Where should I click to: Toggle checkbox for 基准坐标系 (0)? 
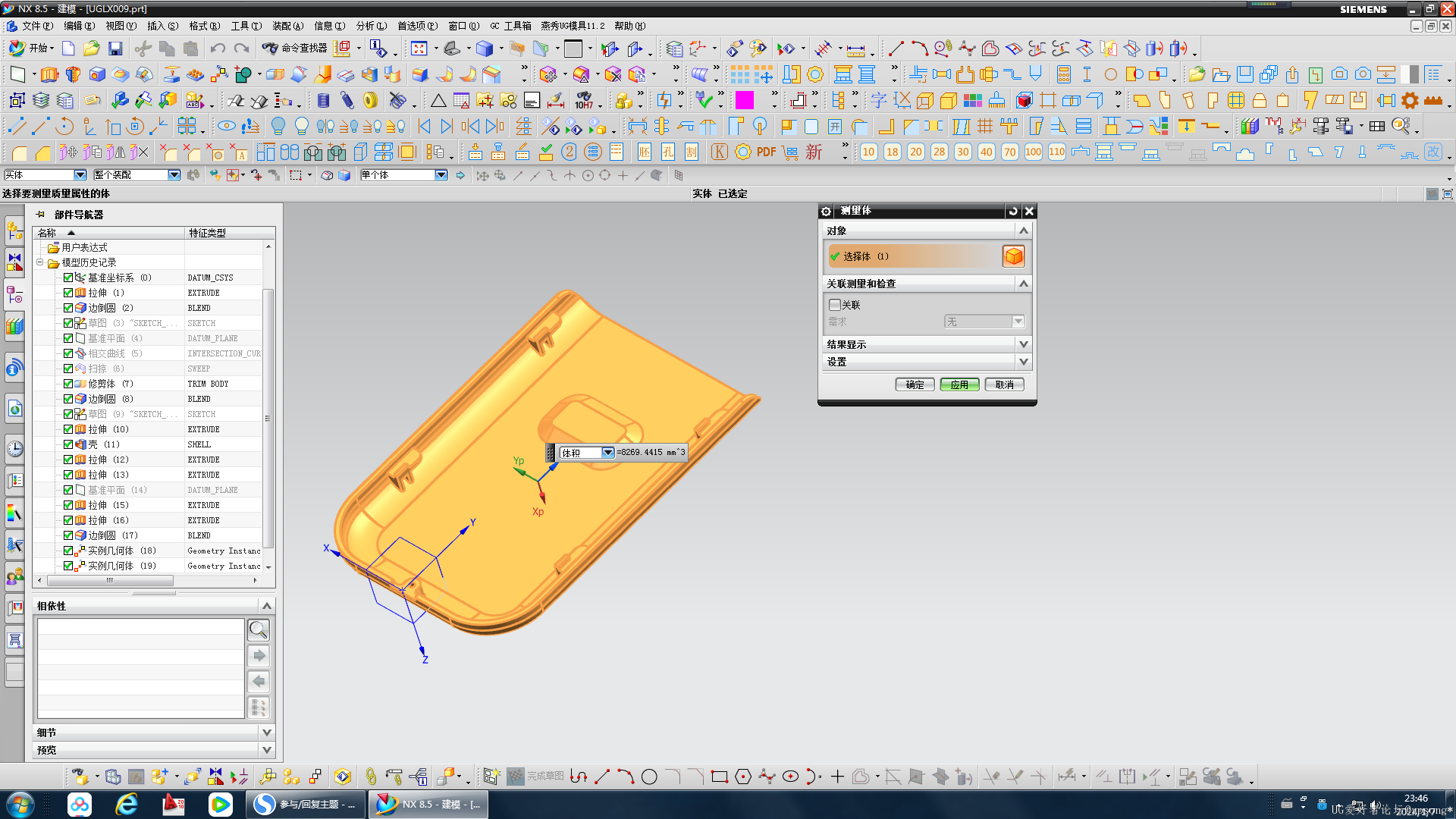click(x=68, y=278)
